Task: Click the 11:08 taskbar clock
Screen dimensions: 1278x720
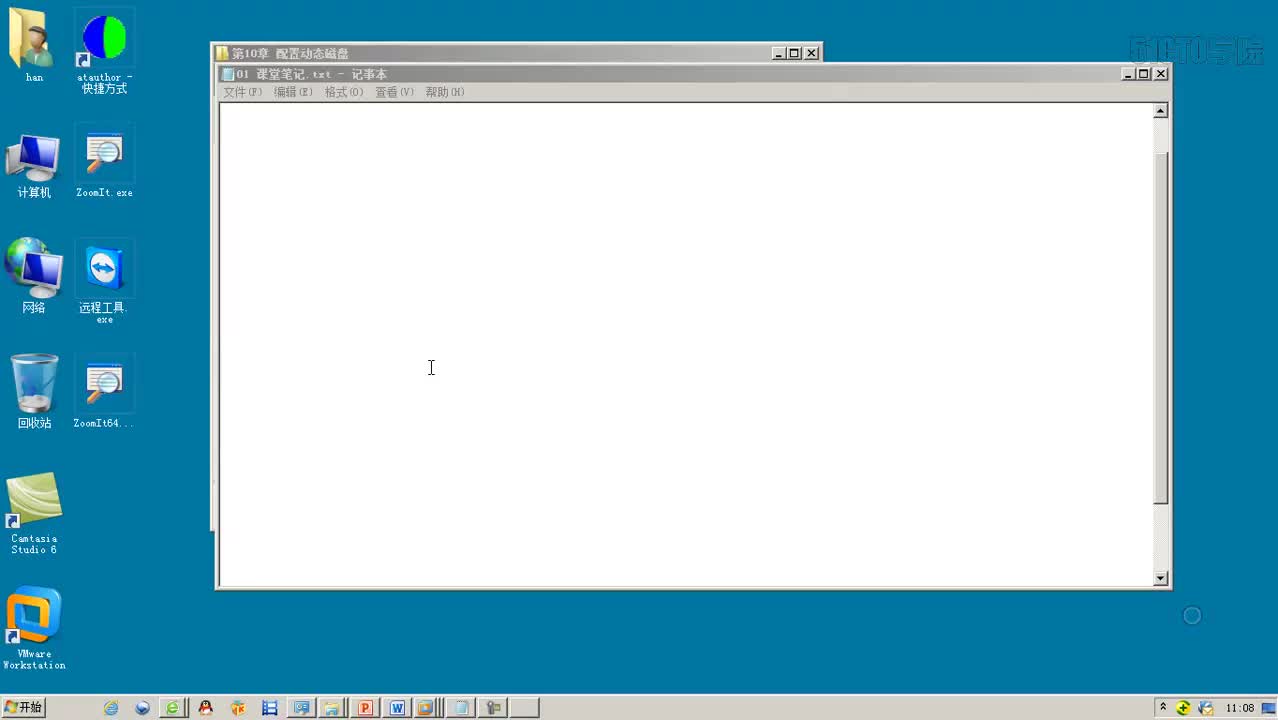Action: click(x=1240, y=708)
